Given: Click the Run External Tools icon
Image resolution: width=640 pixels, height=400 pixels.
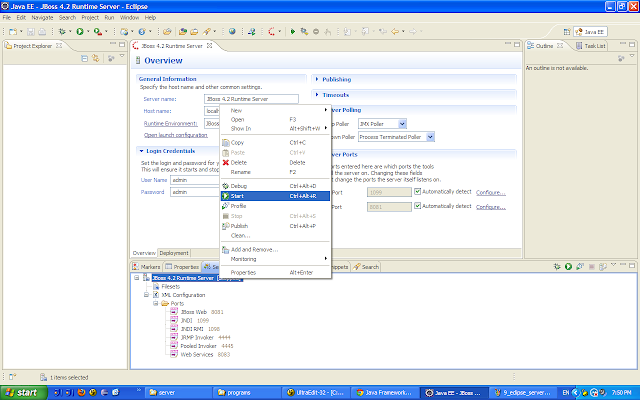Looking at the screenshot, I should (x=98, y=31).
